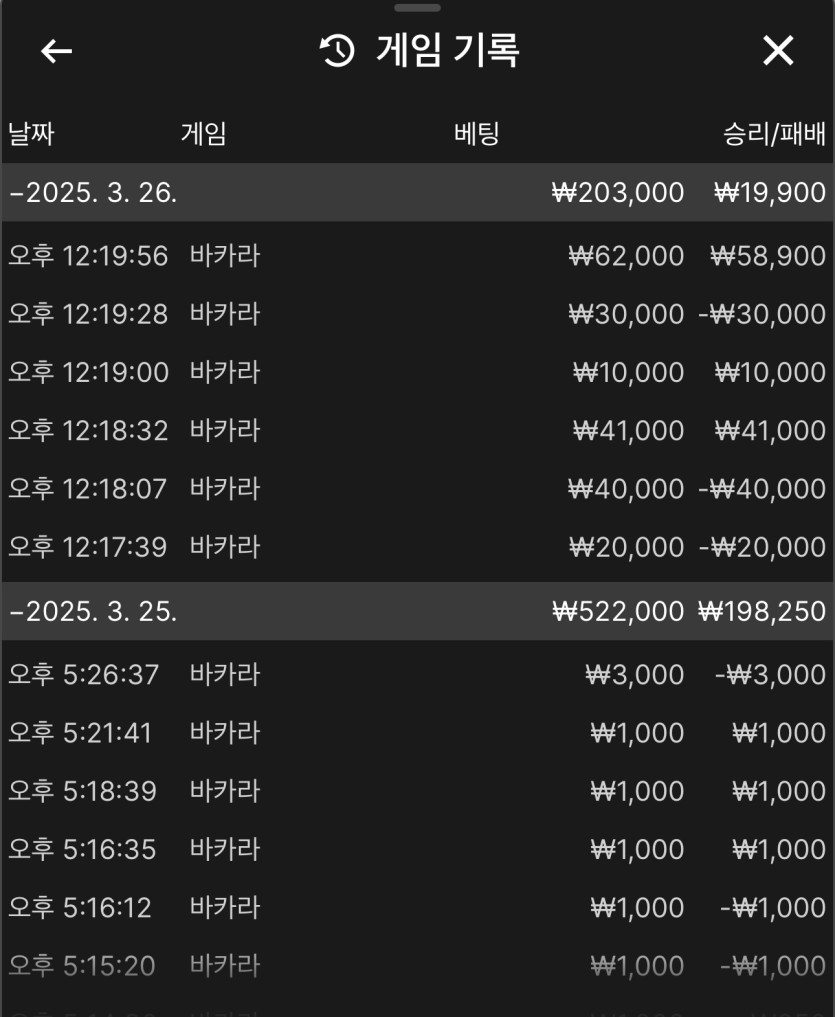This screenshot has height=1017, width=835.
Task: Select the 오후 5:16:12 baccarat row
Action: (x=417, y=908)
